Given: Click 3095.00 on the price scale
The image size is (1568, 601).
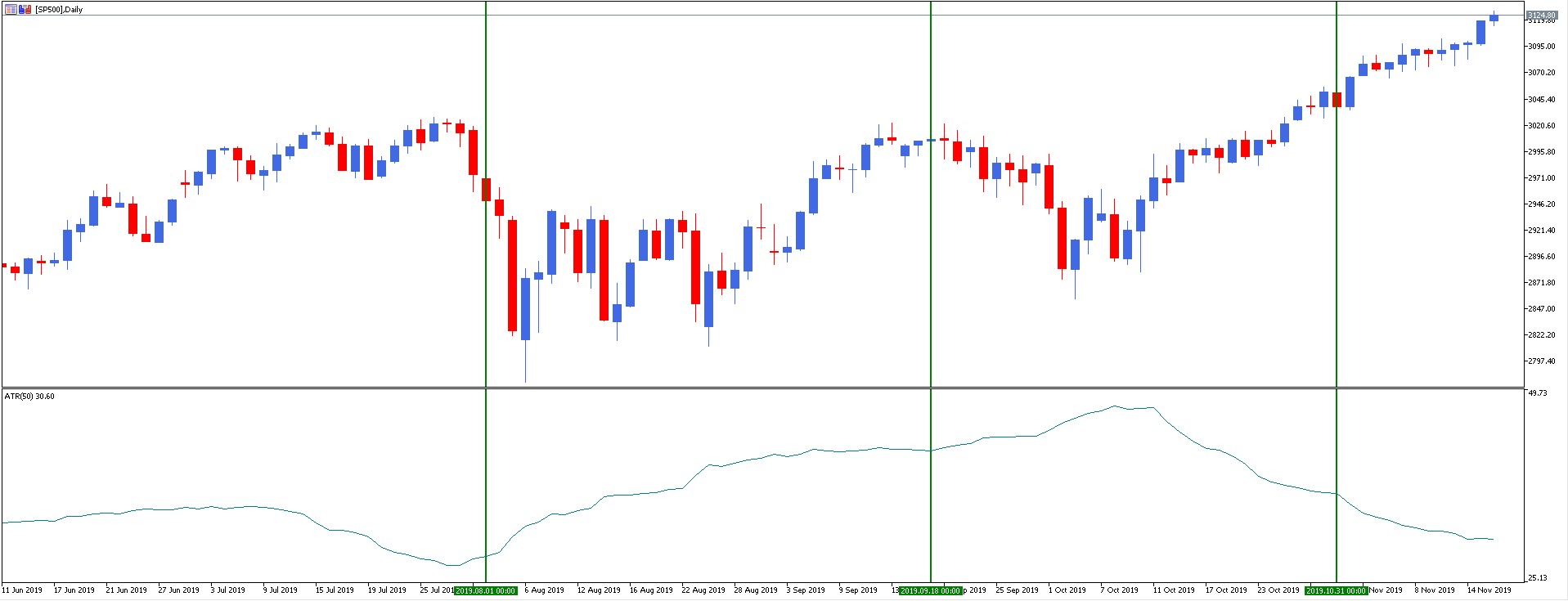Looking at the screenshot, I should [1542, 47].
